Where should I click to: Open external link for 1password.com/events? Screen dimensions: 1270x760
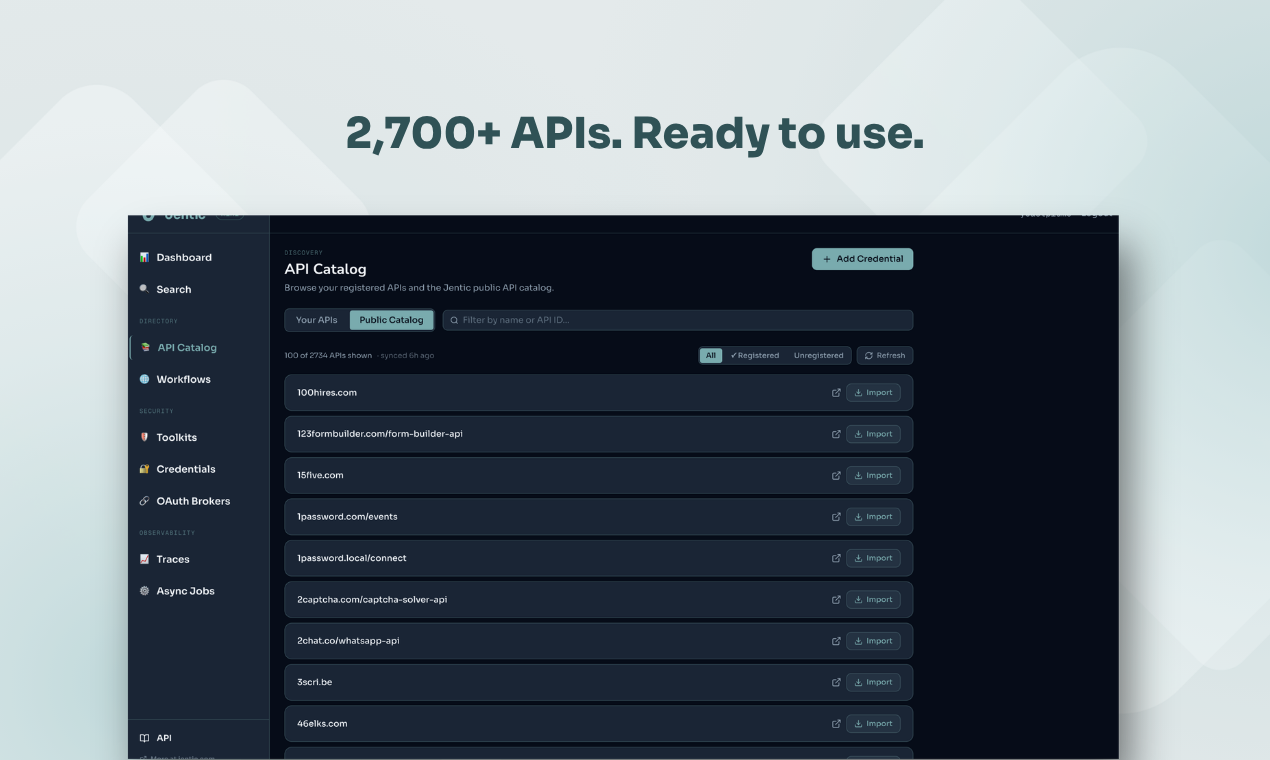(836, 517)
